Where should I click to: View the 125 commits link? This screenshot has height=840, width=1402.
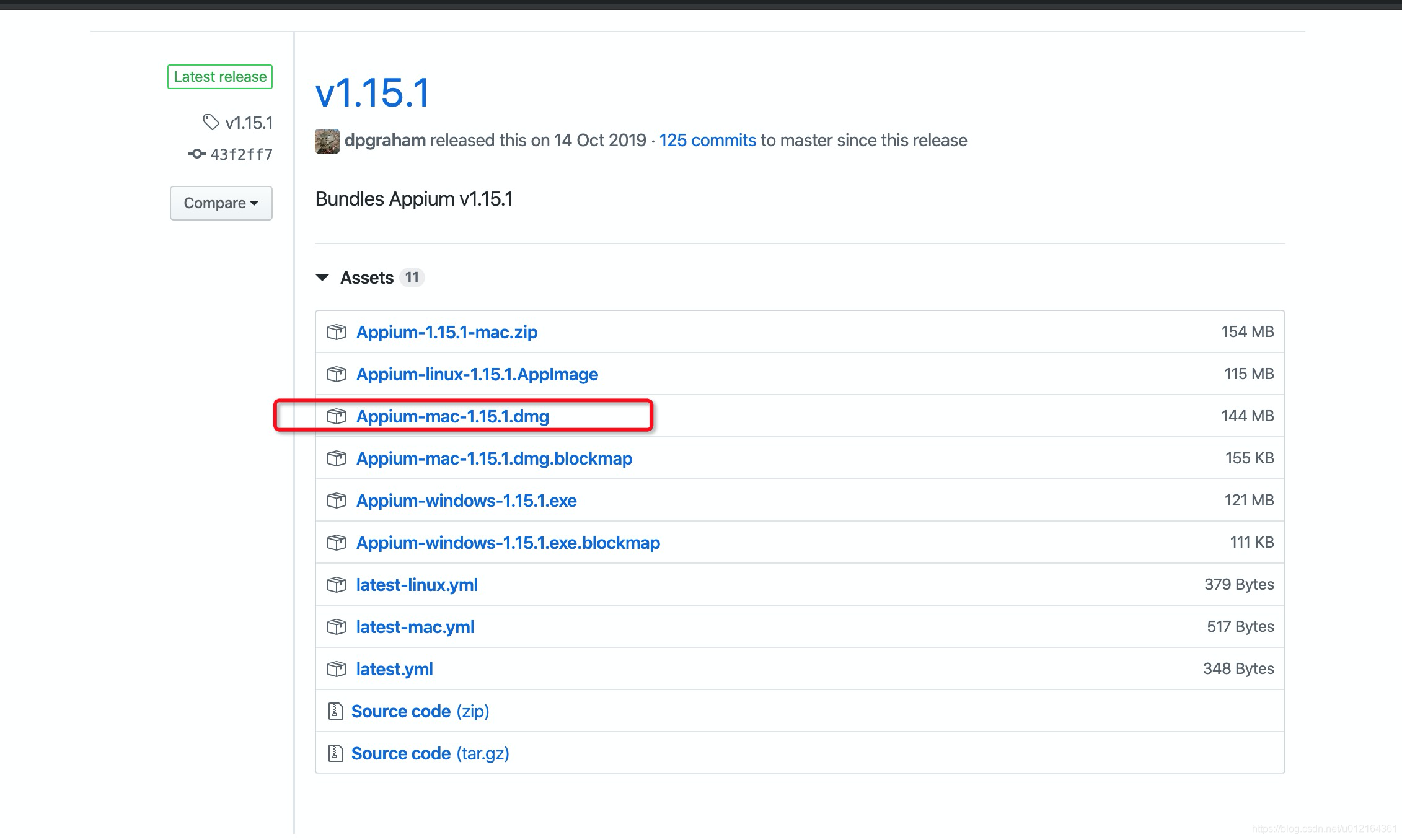click(x=707, y=141)
